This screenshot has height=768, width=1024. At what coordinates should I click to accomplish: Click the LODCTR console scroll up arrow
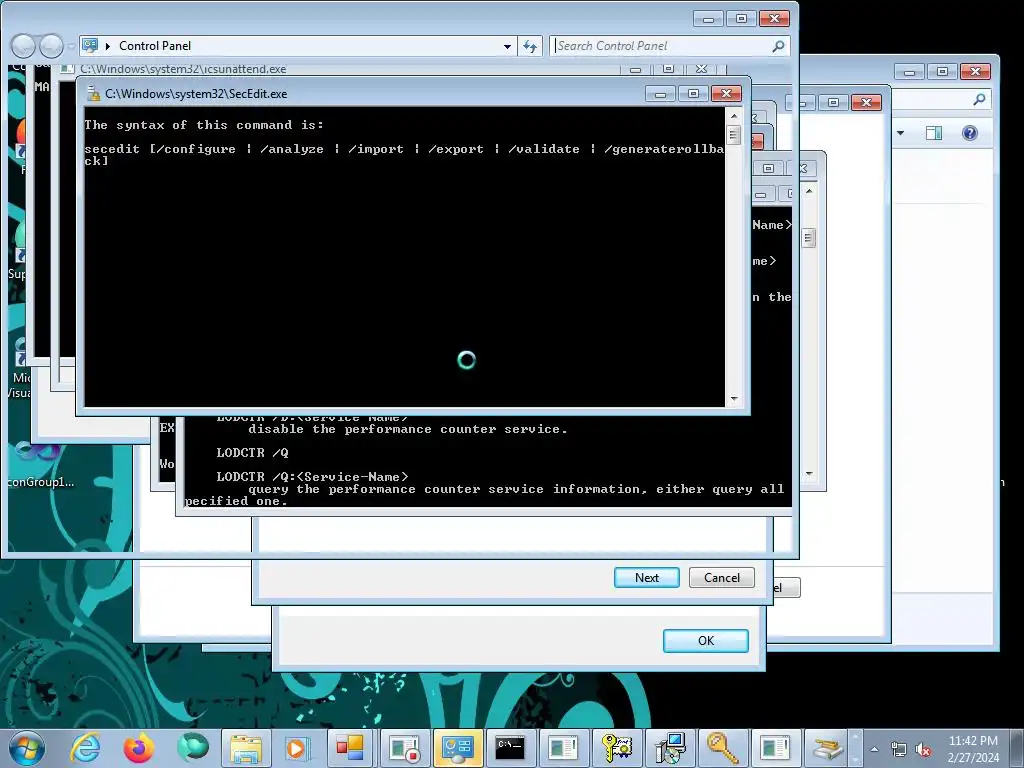point(809,191)
